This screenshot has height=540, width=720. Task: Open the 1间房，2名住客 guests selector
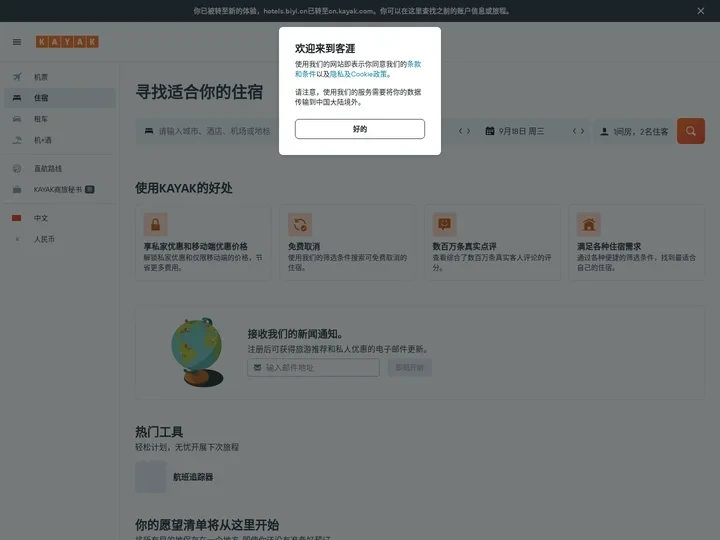(x=635, y=131)
